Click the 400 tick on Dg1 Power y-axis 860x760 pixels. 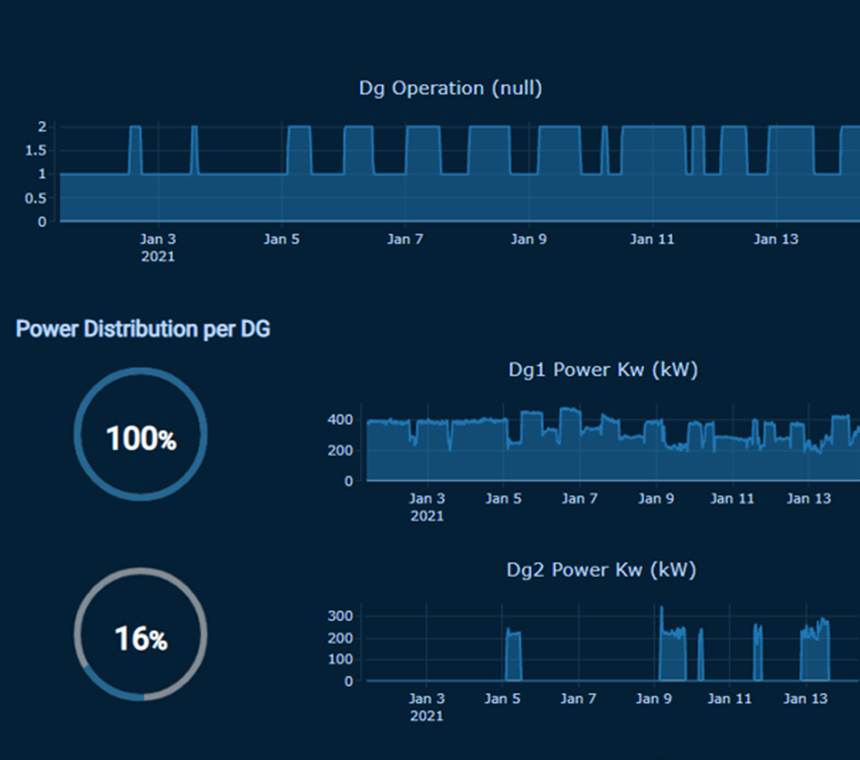click(341, 419)
